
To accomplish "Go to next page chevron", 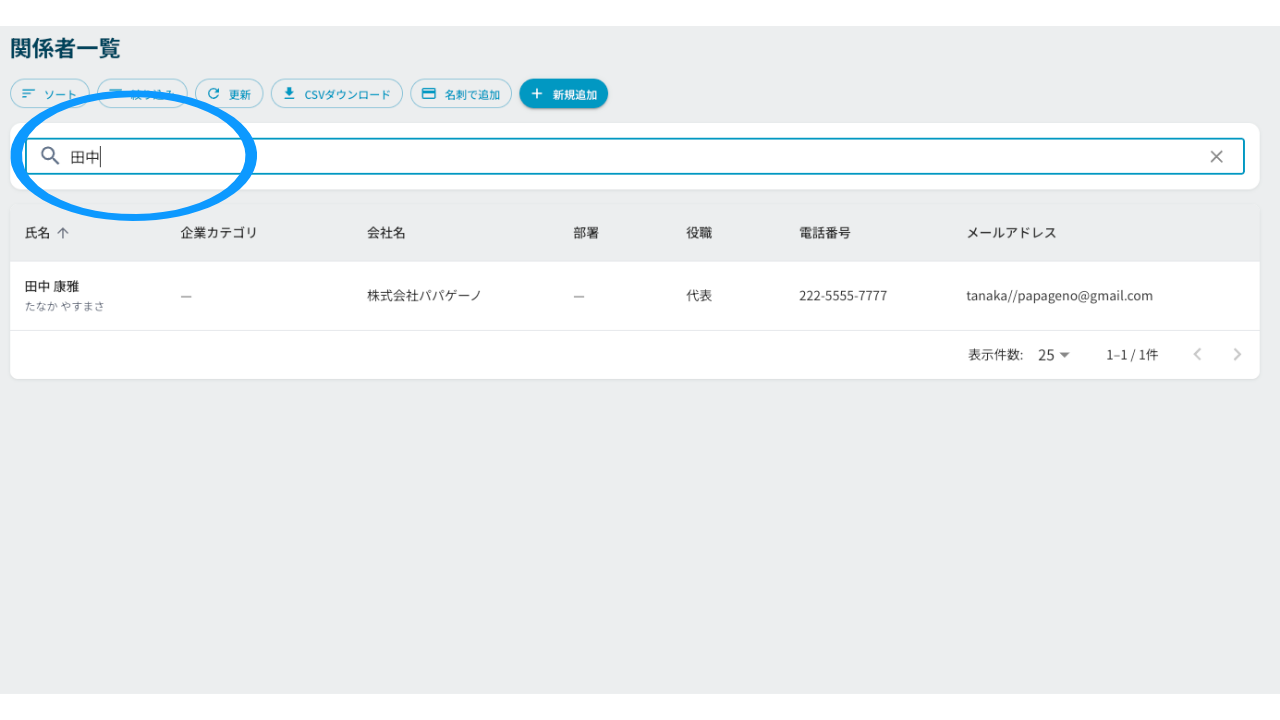I will (x=1237, y=354).
